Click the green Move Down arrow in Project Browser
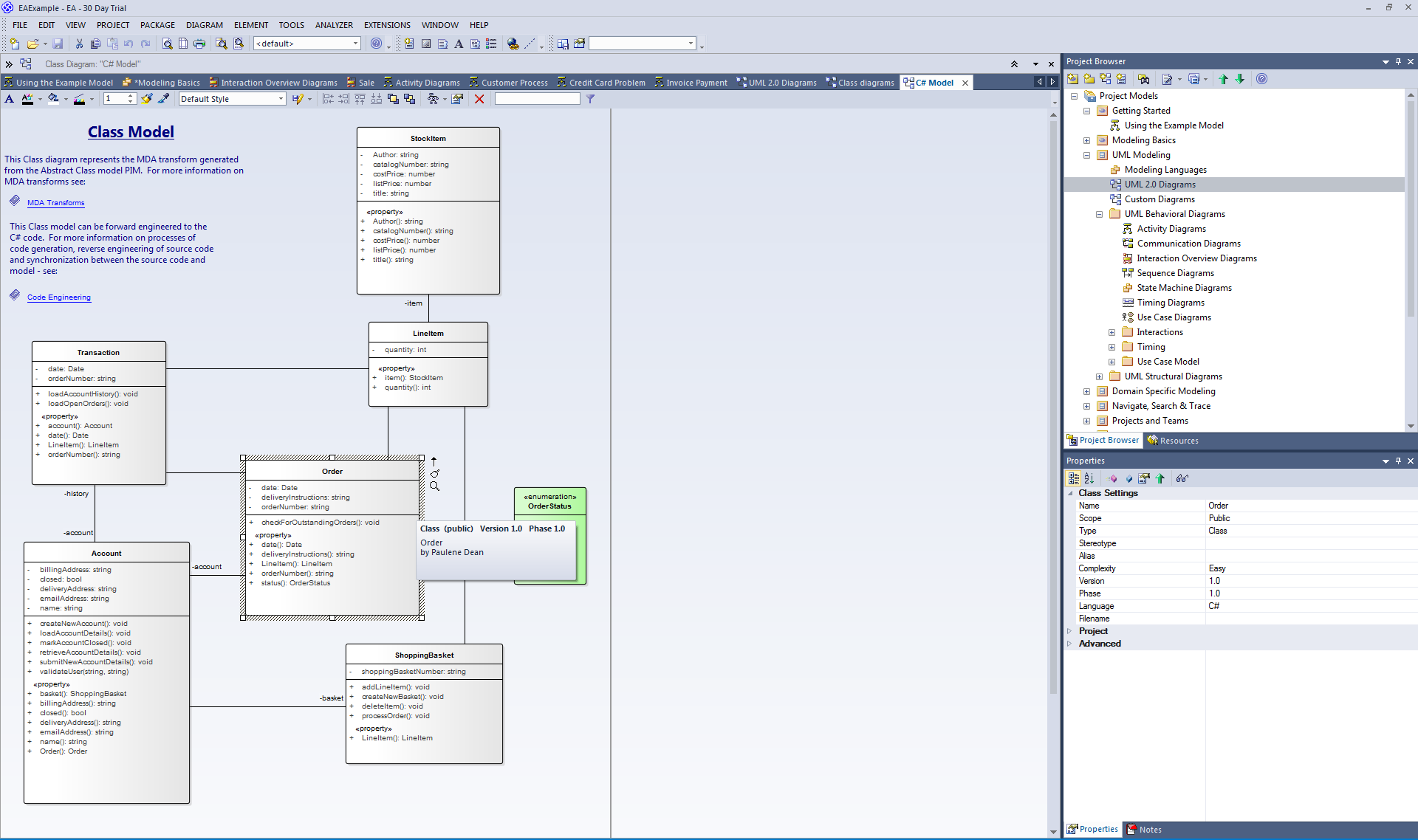The width and height of the screenshot is (1418, 840). [1239, 79]
